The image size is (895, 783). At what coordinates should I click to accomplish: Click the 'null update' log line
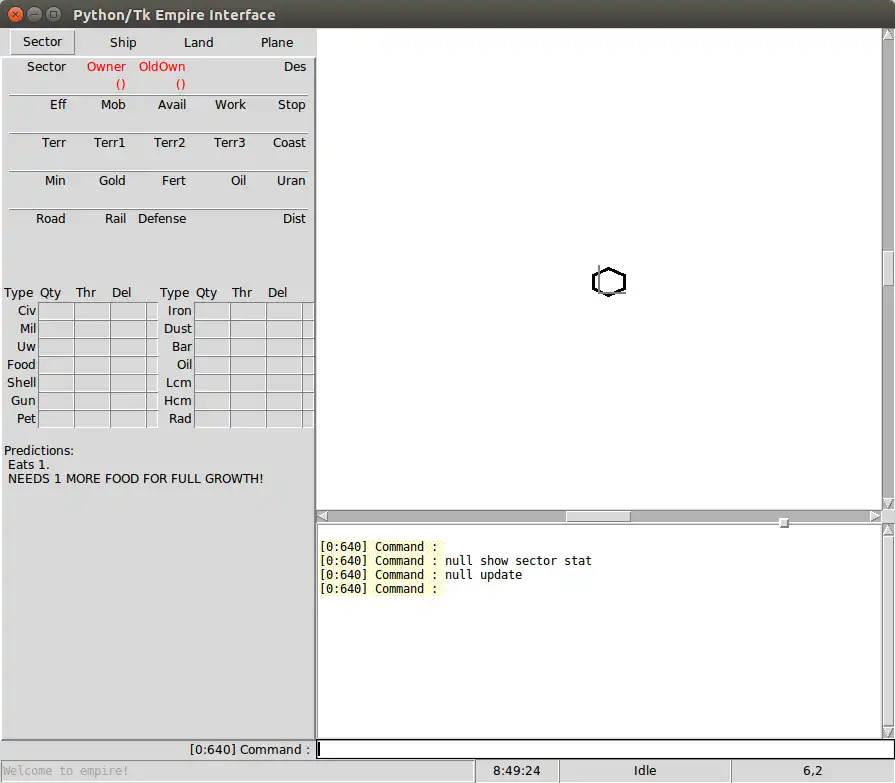tap(483, 575)
